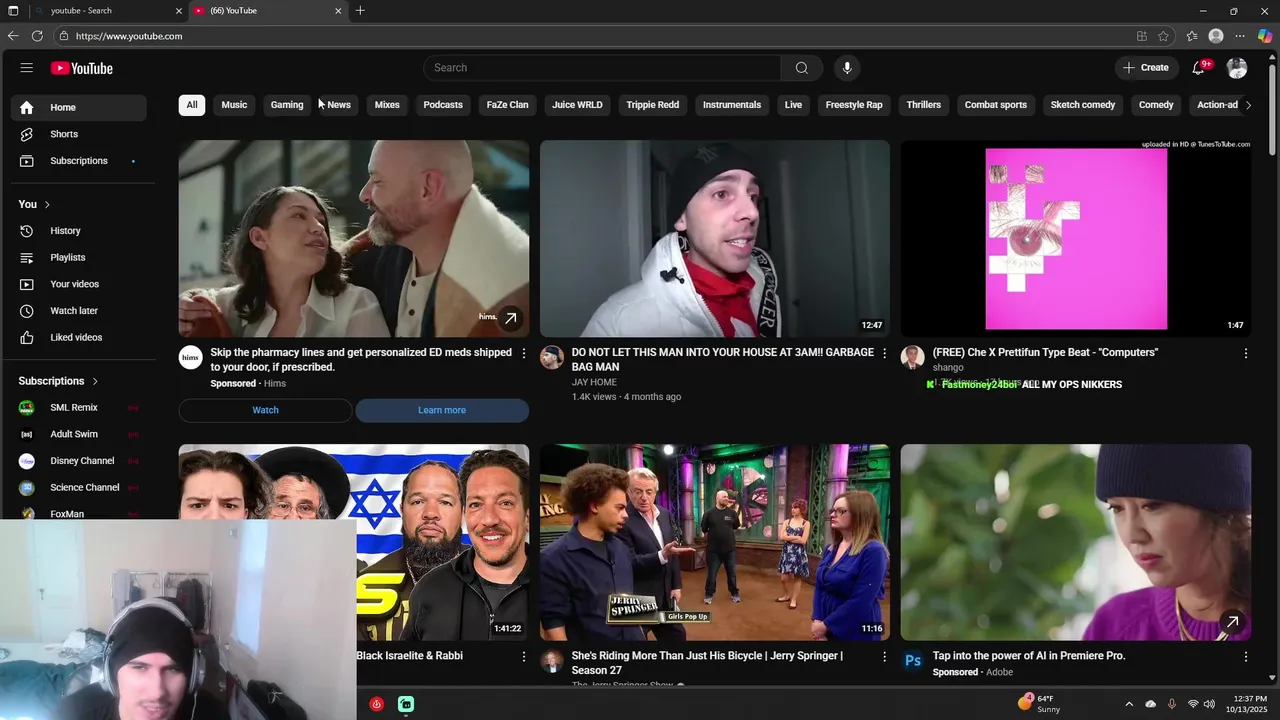This screenshot has width=1280, height=720.
Task: Open options for Che X Prettifun video
Action: [1245, 353]
